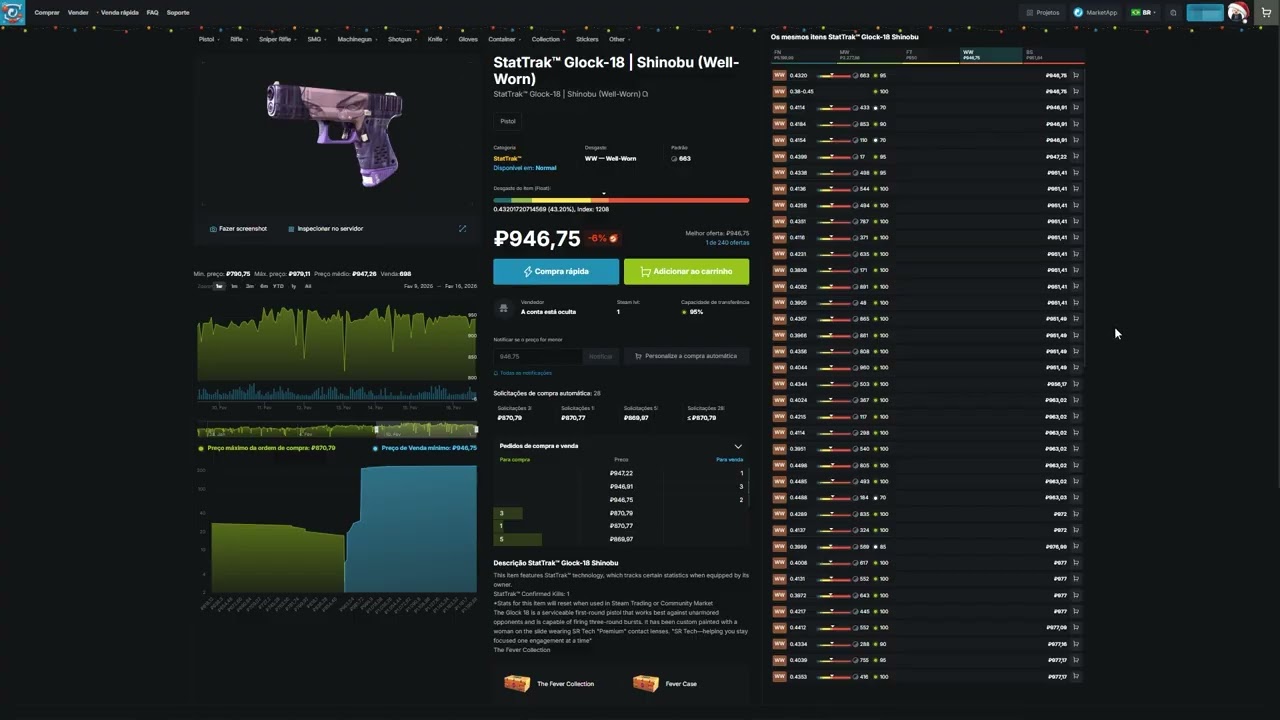Add the 0.4258 float row to cart
This screenshot has height=720, width=1280.
pos(1076,205)
